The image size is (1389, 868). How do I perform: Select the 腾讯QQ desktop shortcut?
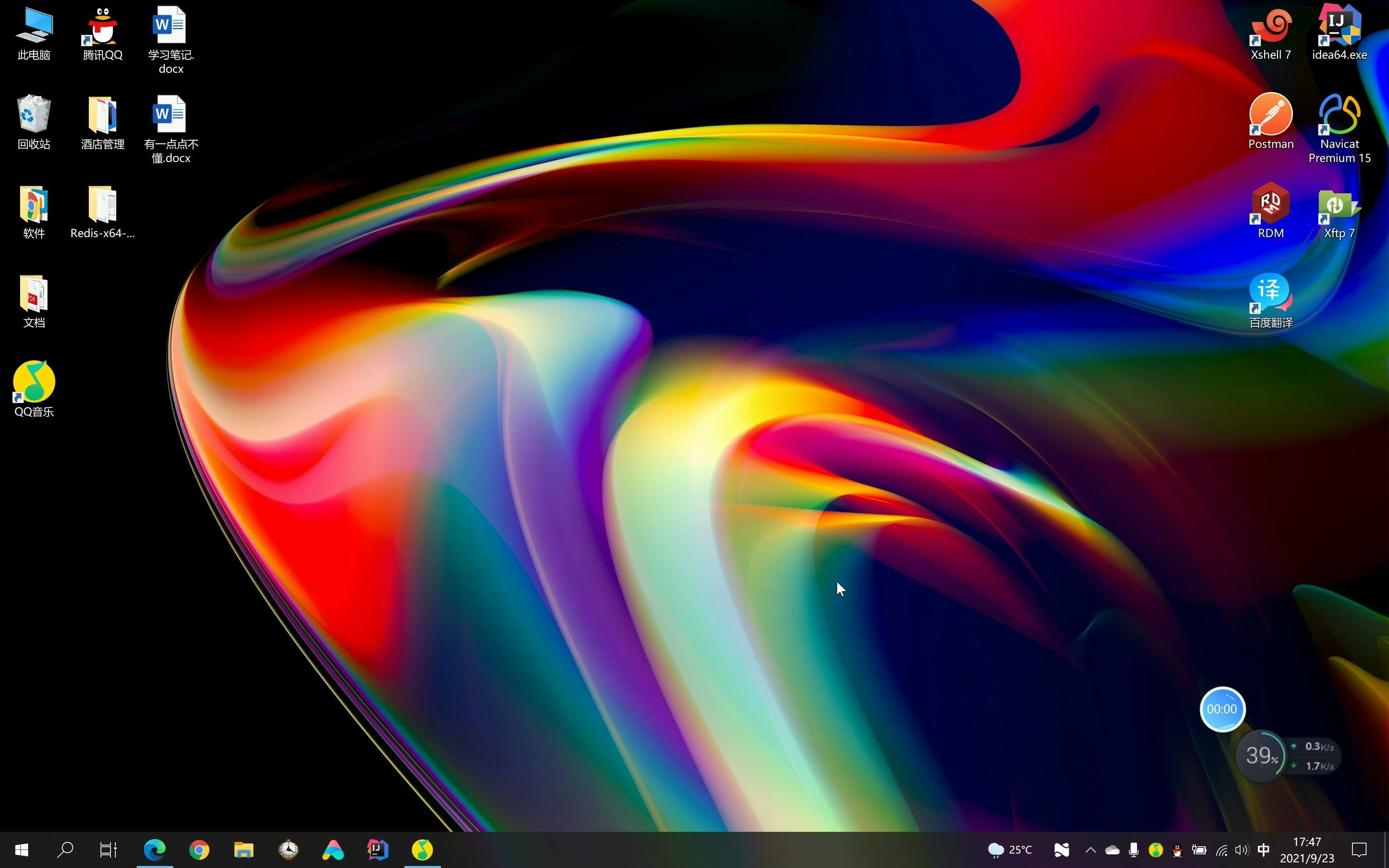[102, 29]
